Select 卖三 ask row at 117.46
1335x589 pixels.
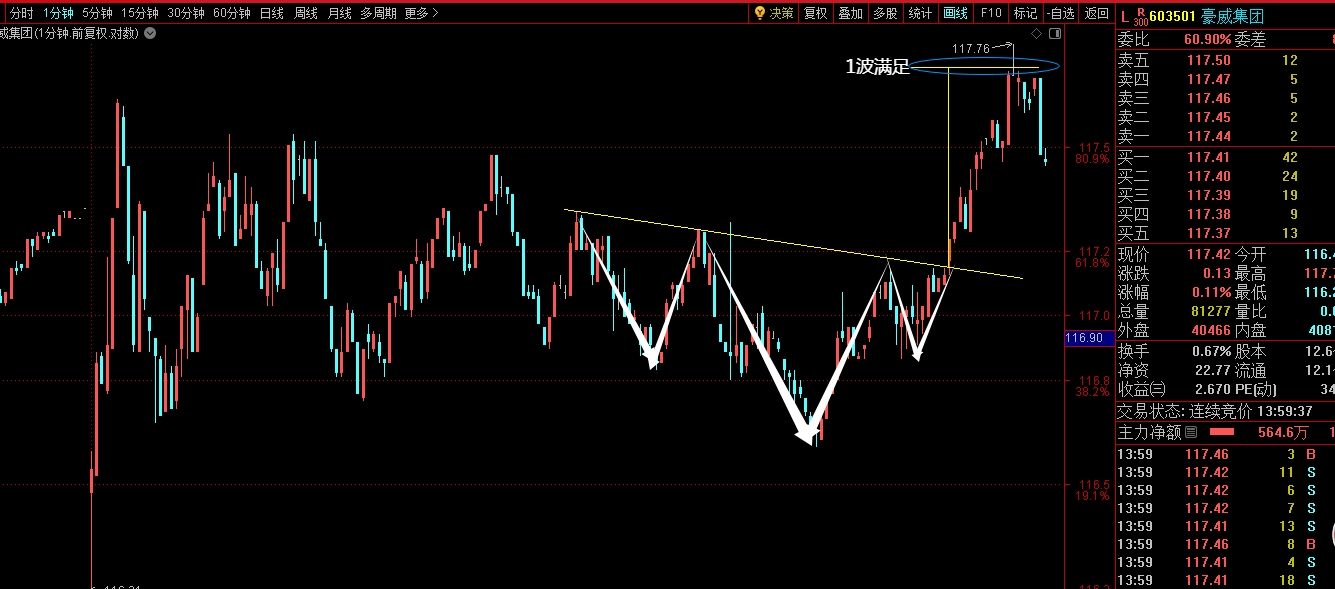[x=1225, y=98]
